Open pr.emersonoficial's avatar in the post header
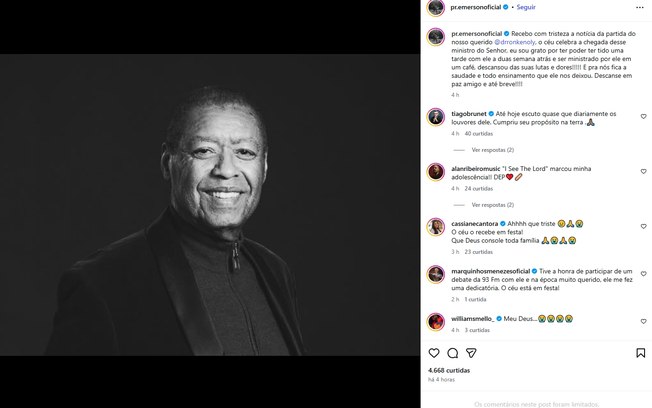Screen dimensions: 652x408 tap(436, 8)
